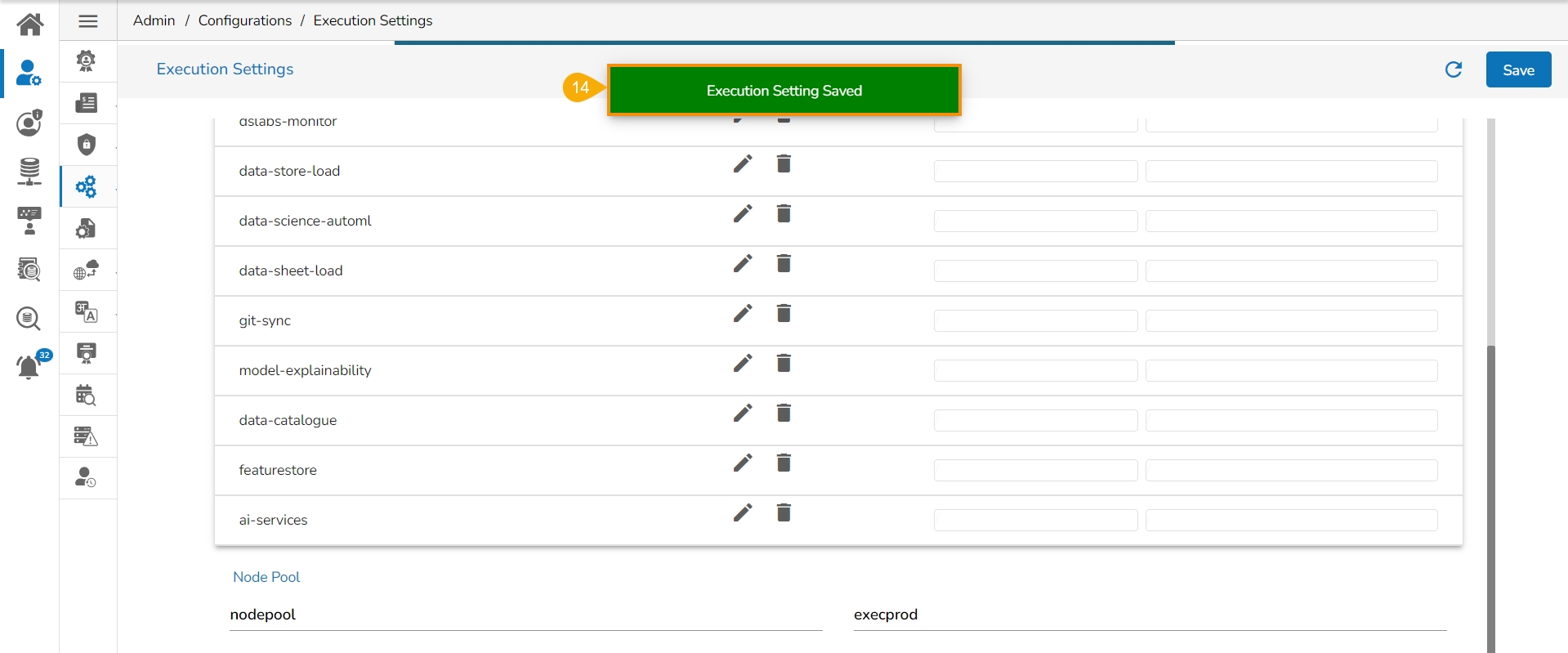Delete the featurestore row
Screen dimensions: 1568x653
pyautogui.click(x=784, y=463)
